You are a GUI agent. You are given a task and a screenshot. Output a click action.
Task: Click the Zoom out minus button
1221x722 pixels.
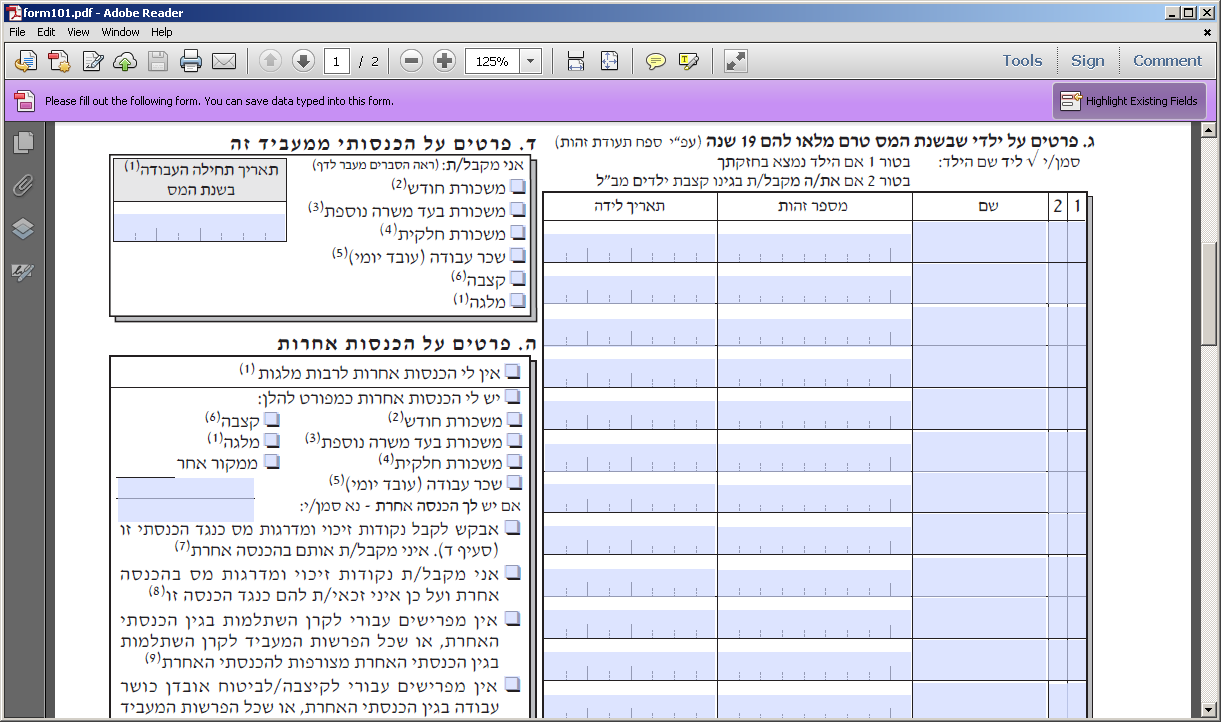(x=411, y=61)
